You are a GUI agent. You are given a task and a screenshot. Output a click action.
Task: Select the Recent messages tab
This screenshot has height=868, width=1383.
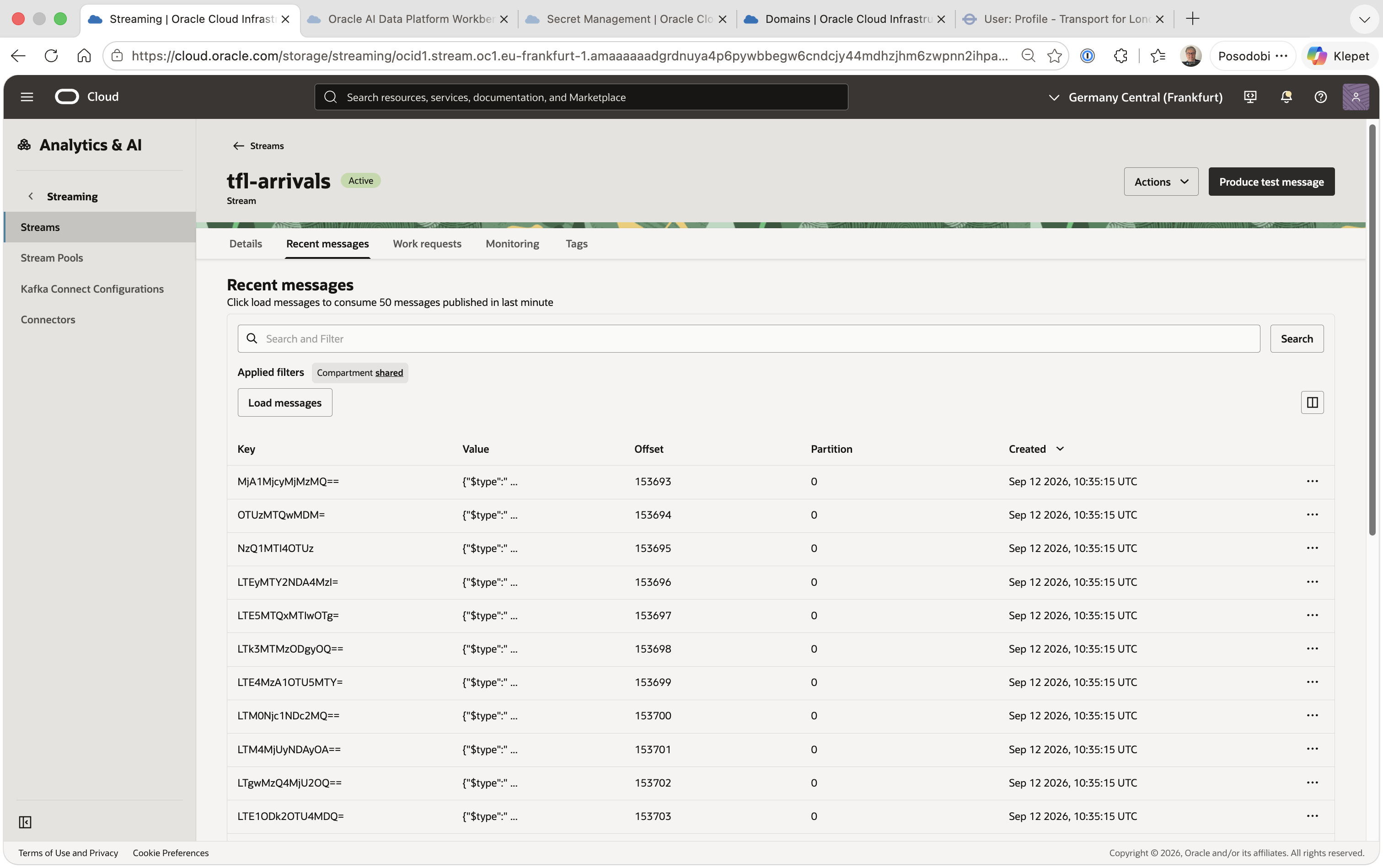pos(327,243)
